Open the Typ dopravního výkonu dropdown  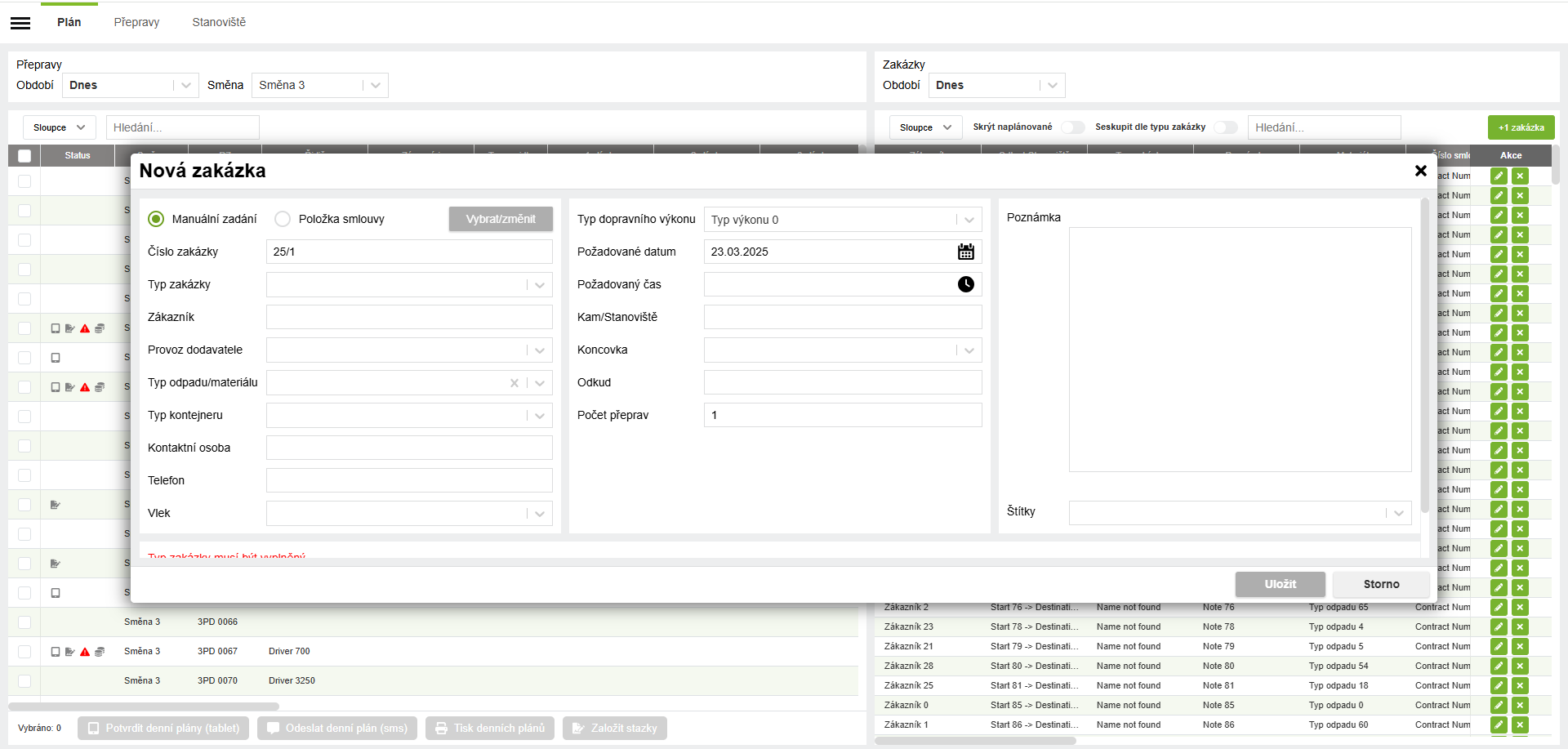point(843,219)
